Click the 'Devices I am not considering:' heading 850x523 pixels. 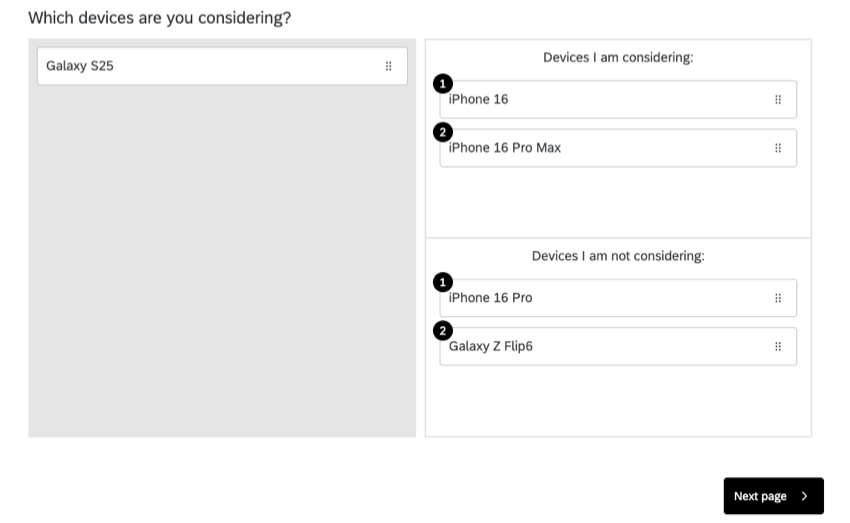click(618, 256)
